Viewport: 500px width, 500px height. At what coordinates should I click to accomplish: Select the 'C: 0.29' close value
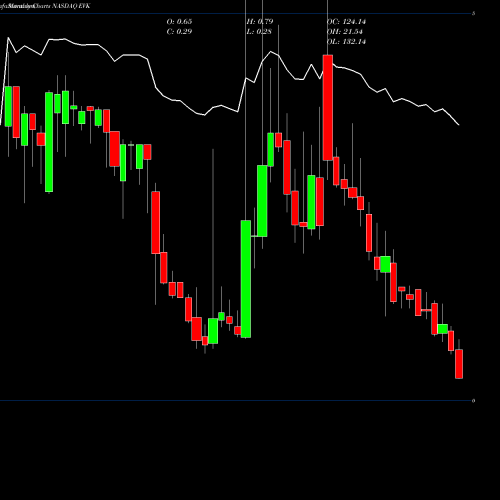pyautogui.click(x=179, y=31)
